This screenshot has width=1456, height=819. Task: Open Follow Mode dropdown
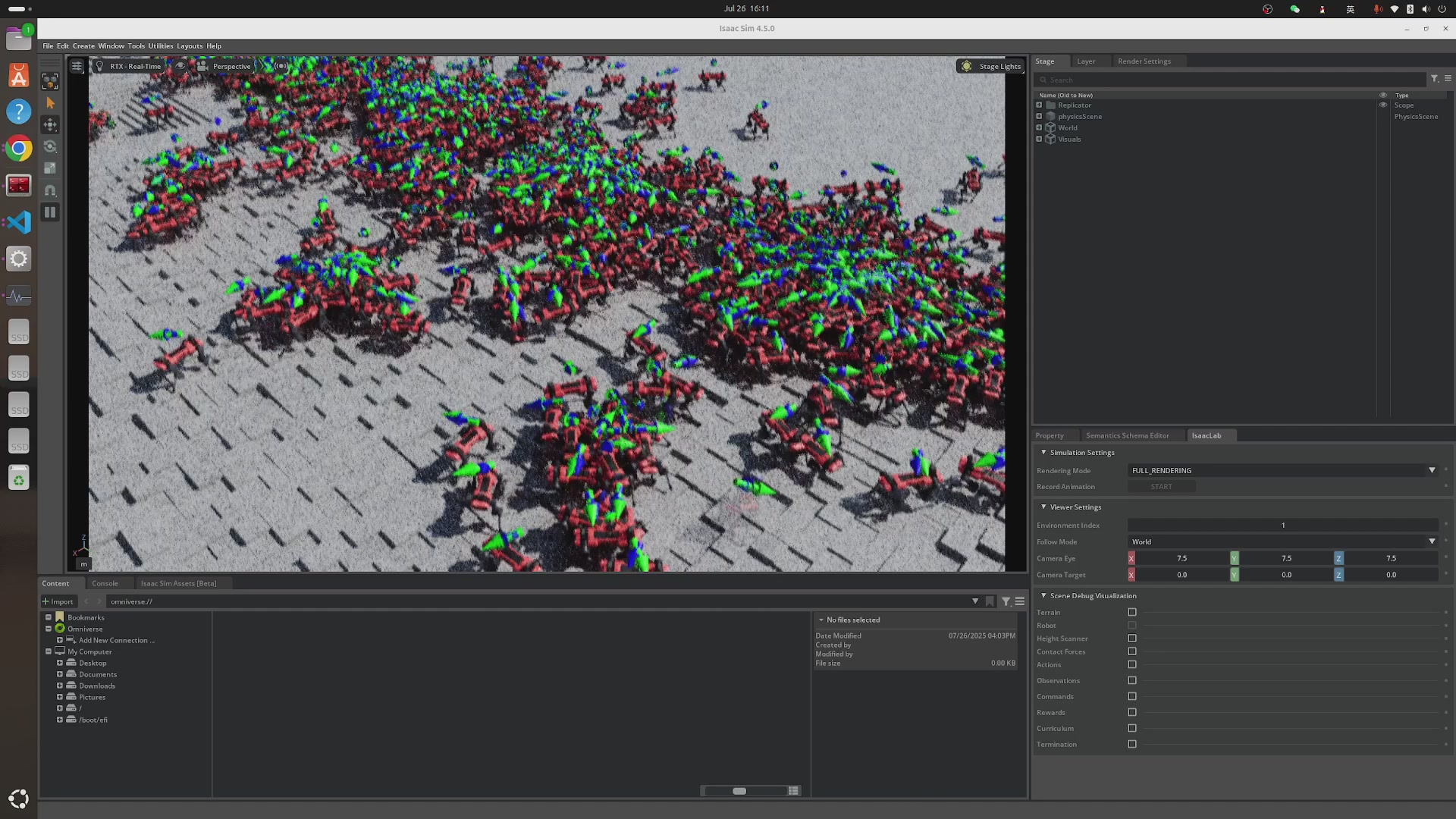coord(1282,542)
